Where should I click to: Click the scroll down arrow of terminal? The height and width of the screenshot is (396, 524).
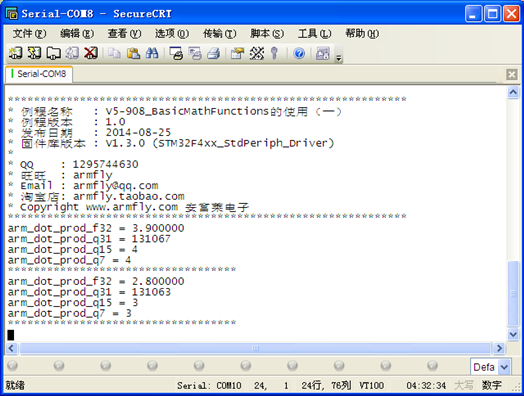tap(513, 334)
